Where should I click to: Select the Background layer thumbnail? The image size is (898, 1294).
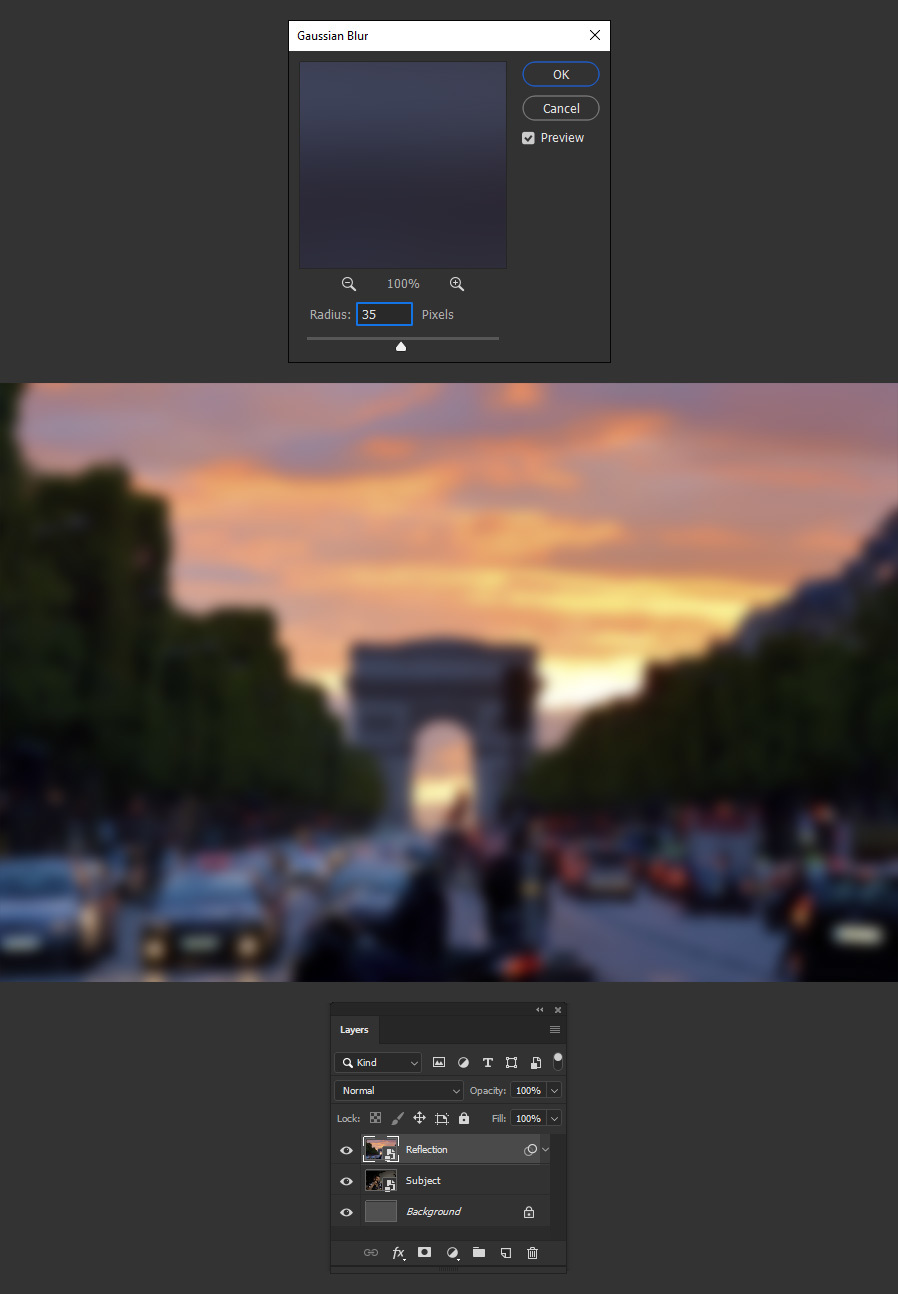point(381,1212)
